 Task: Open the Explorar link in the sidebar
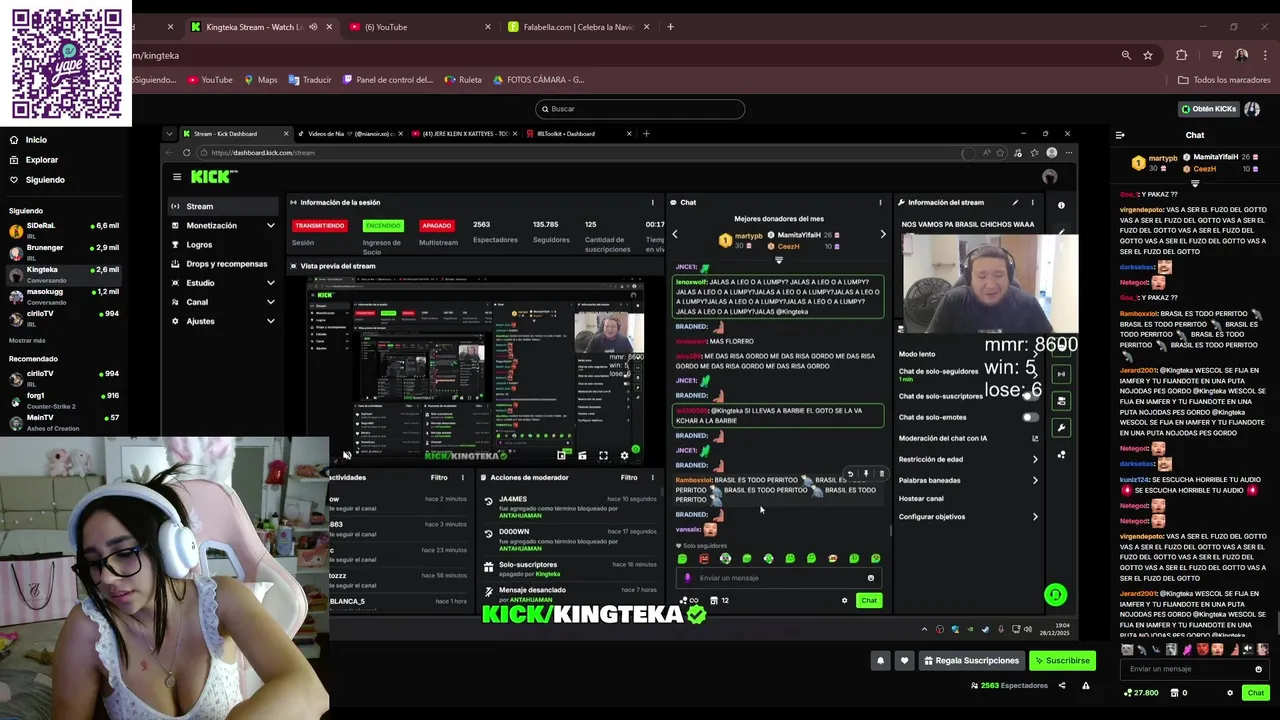click(x=41, y=160)
